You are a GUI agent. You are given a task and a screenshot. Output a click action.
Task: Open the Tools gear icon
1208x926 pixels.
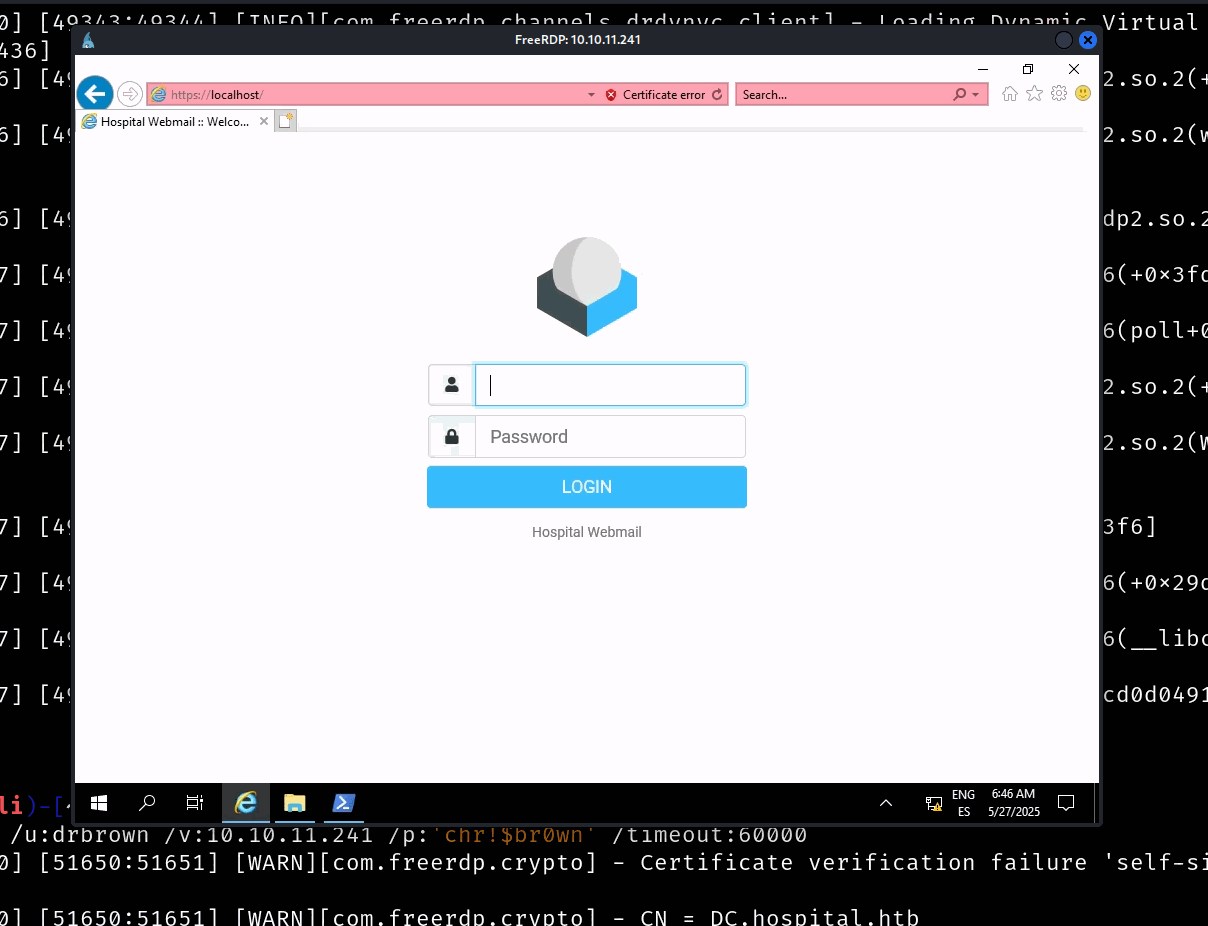[1059, 94]
